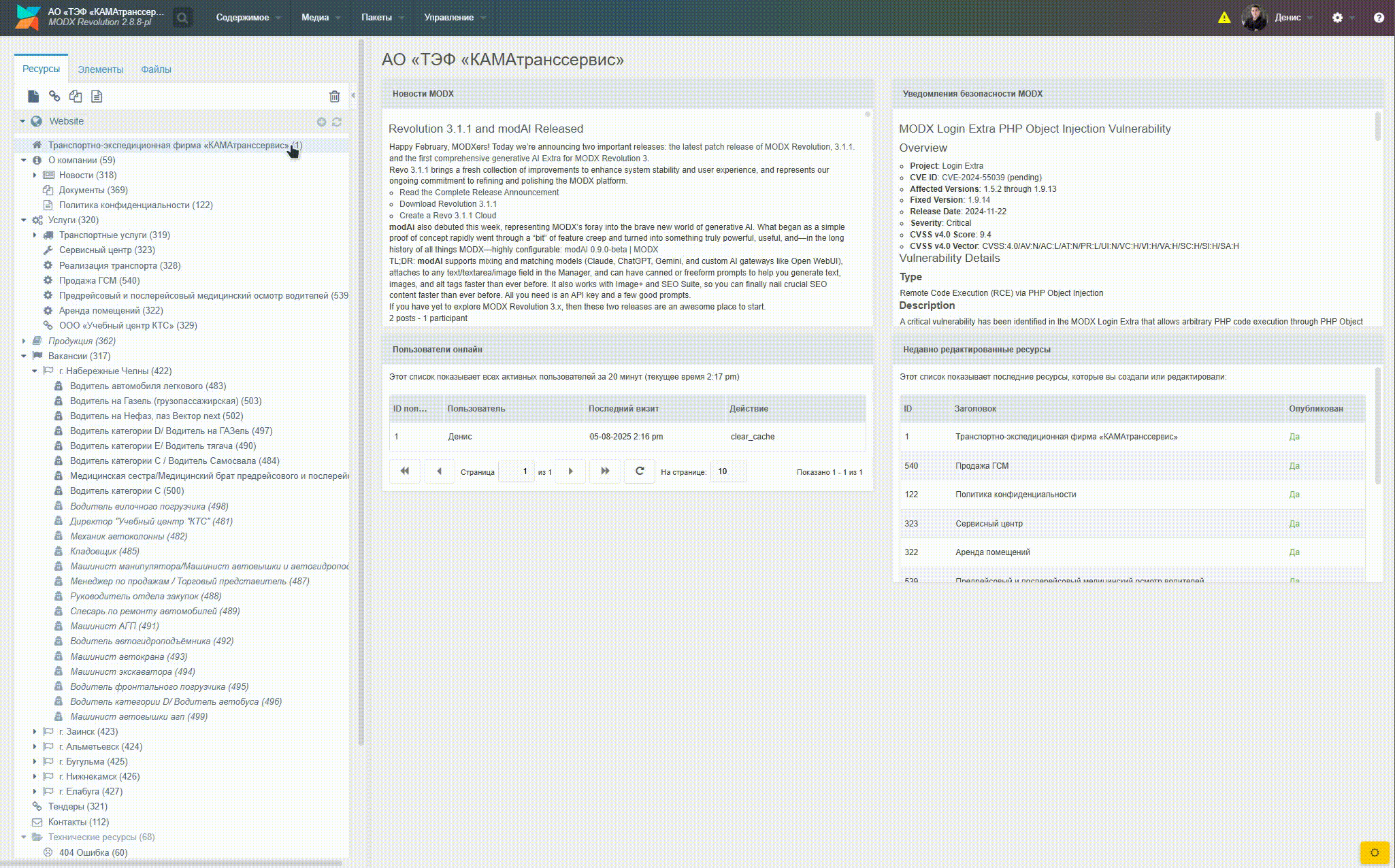Create a new symlink resource icon
This screenshot has height=868, width=1395.
point(76,97)
